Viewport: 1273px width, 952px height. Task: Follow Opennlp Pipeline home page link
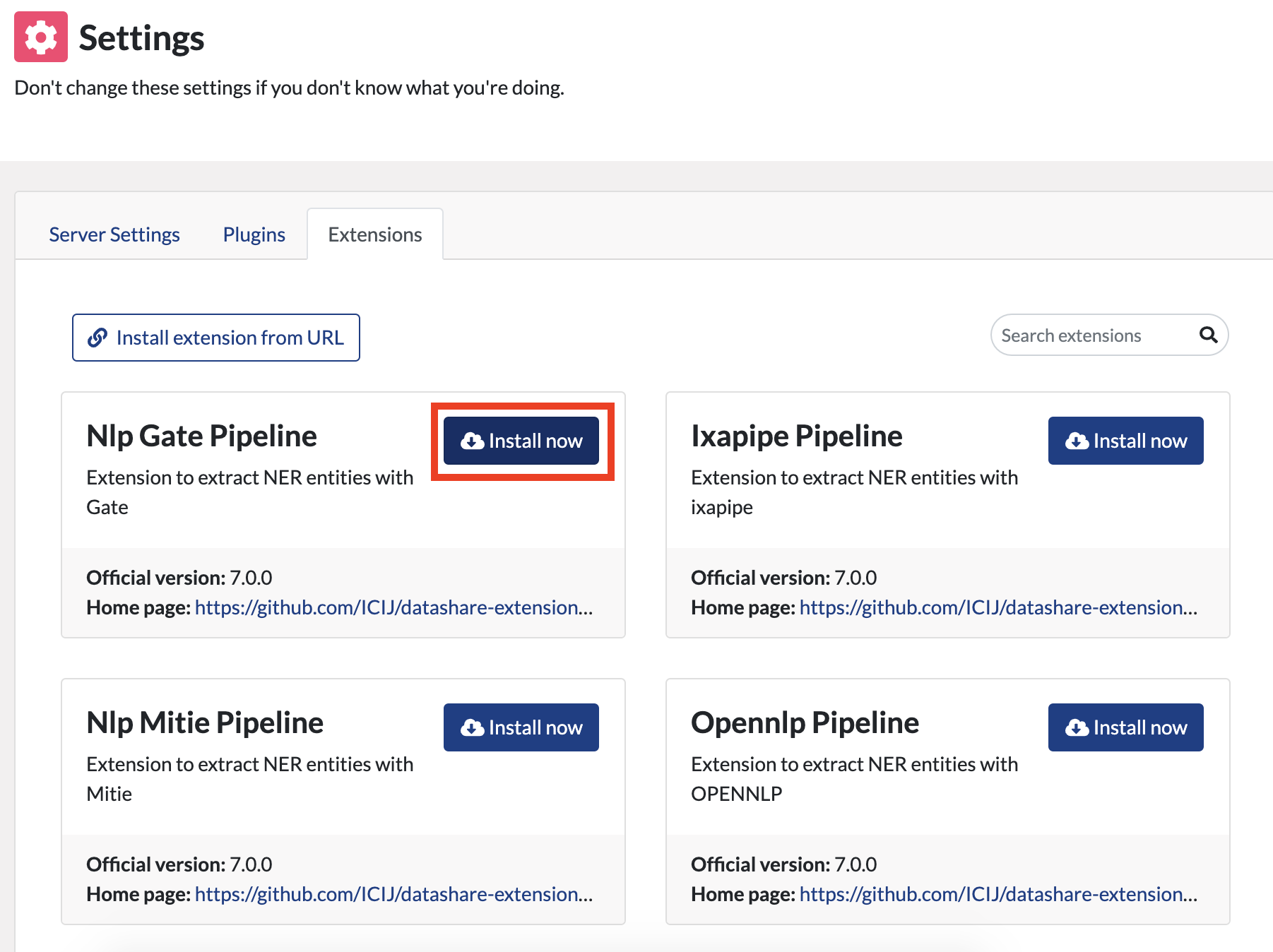click(x=998, y=894)
